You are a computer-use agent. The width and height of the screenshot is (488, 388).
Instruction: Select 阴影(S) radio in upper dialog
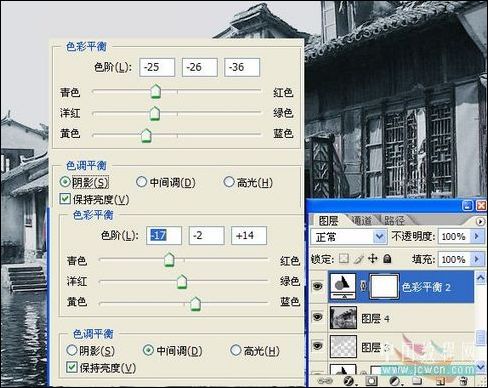point(64,182)
